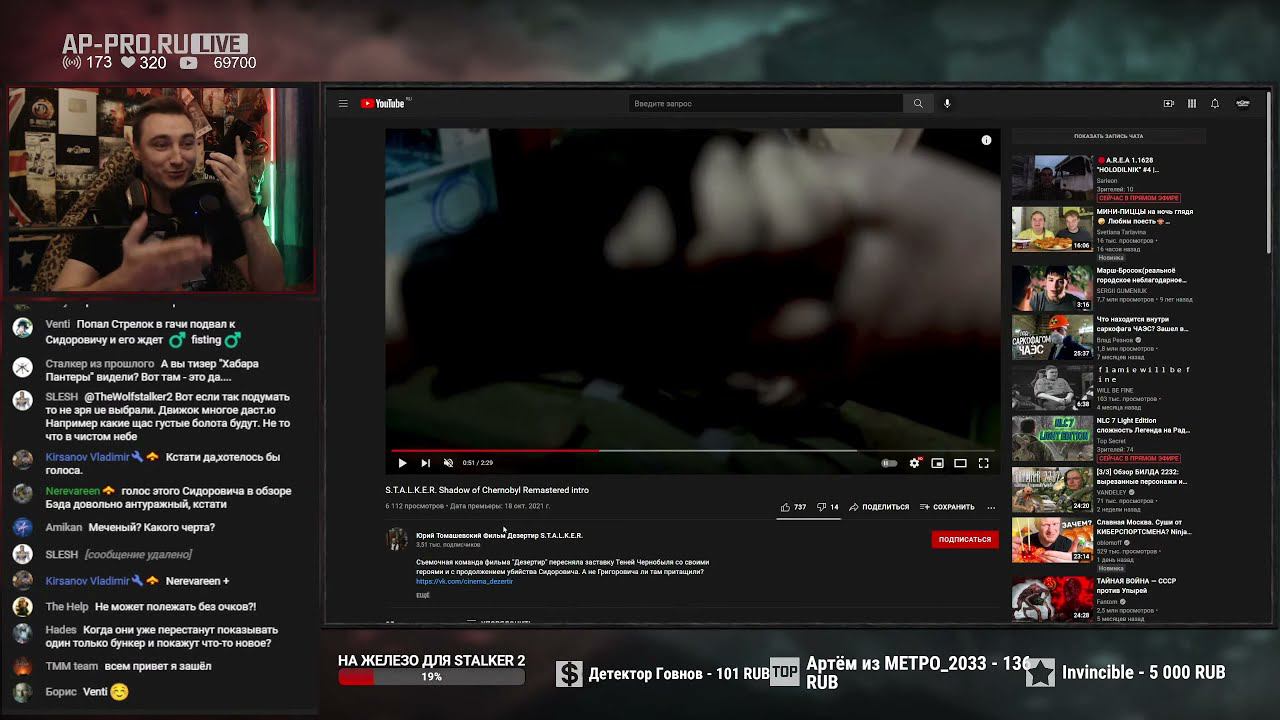Click the video title text
The height and width of the screenshot is (720, 1280).
coord(487,490)
